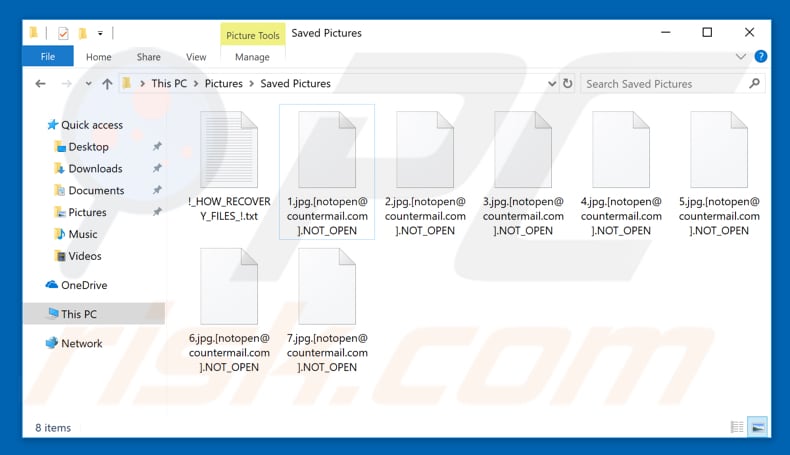Click the 7.jpg.[notopen@countermail.com].NOT_OPEN file name
This screenshot has width=790, height=455.
coord(327,353)
